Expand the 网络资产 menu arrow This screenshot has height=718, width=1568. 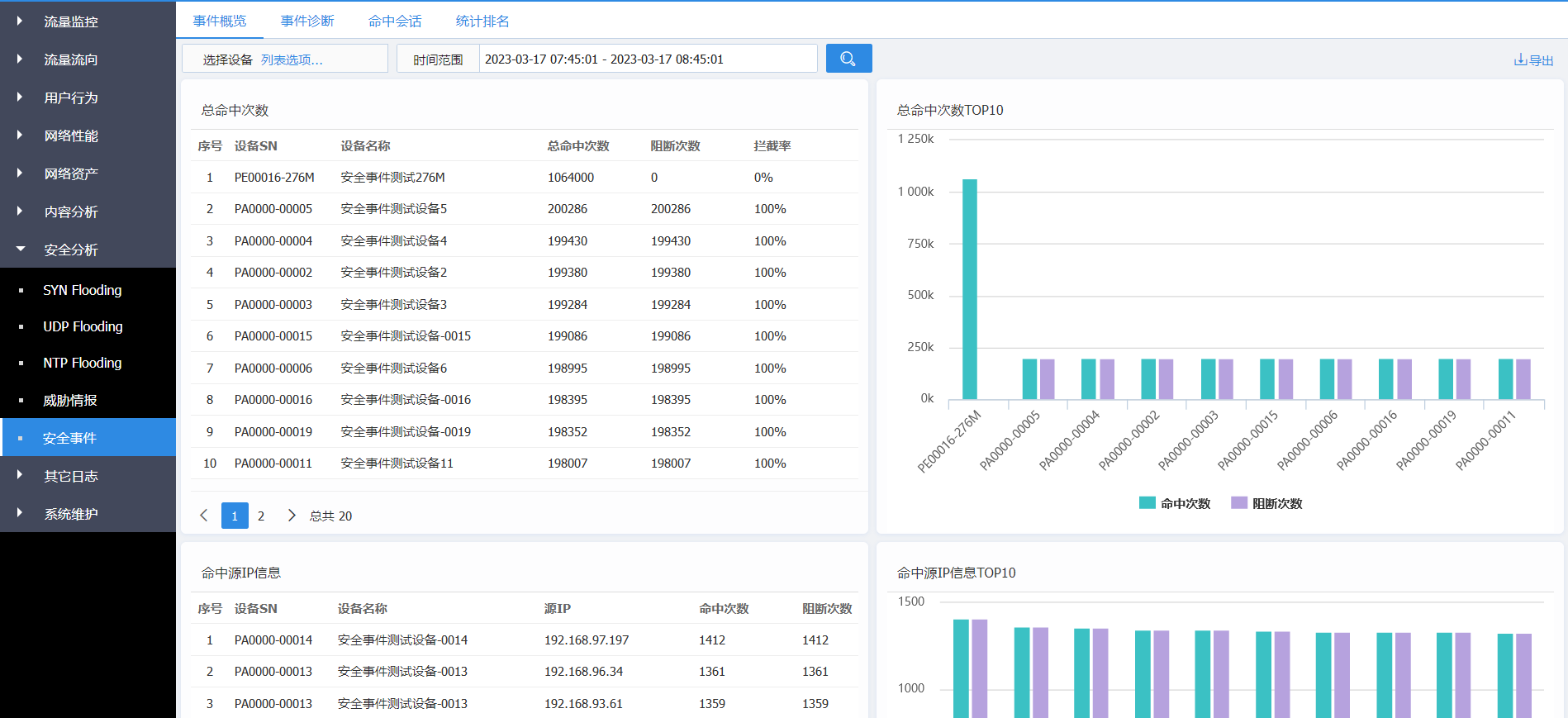[x=20, y=173]
